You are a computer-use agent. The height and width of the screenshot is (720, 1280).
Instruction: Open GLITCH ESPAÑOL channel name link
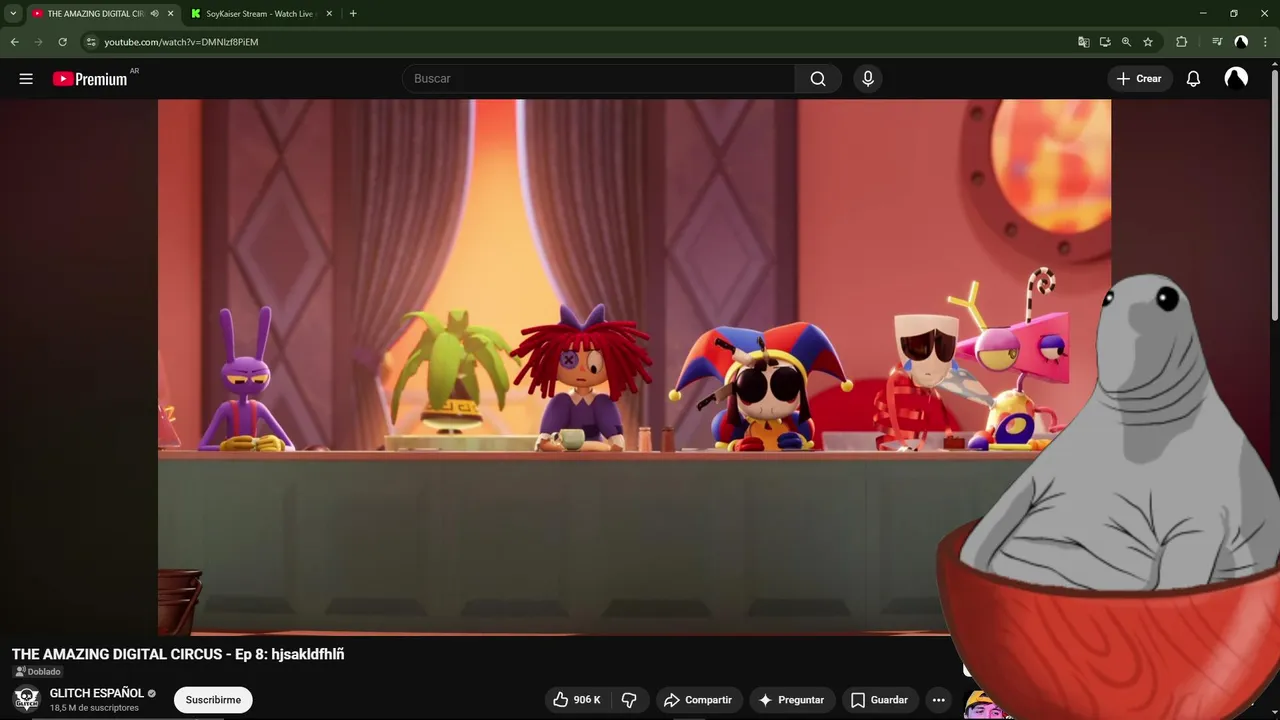pos(97,693)
